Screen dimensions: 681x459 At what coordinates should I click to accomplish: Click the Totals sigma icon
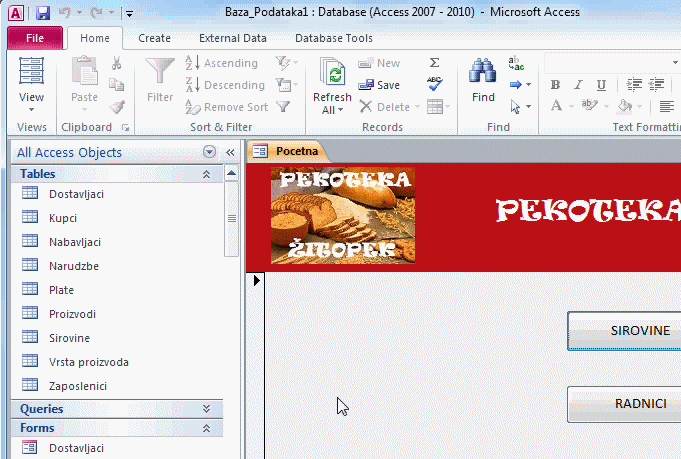point(434,63)
